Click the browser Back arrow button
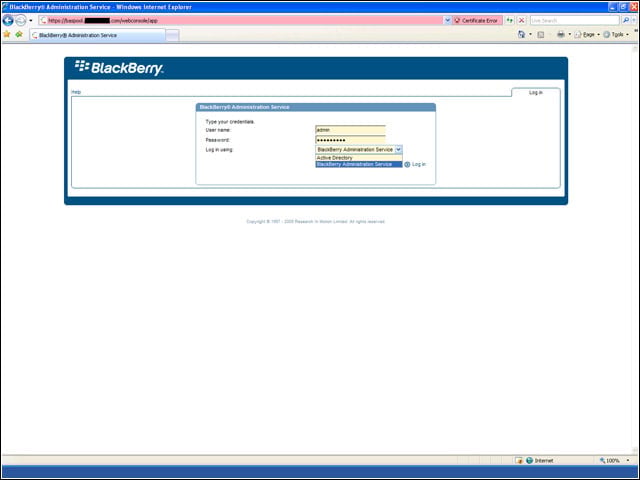 point(8,20)
